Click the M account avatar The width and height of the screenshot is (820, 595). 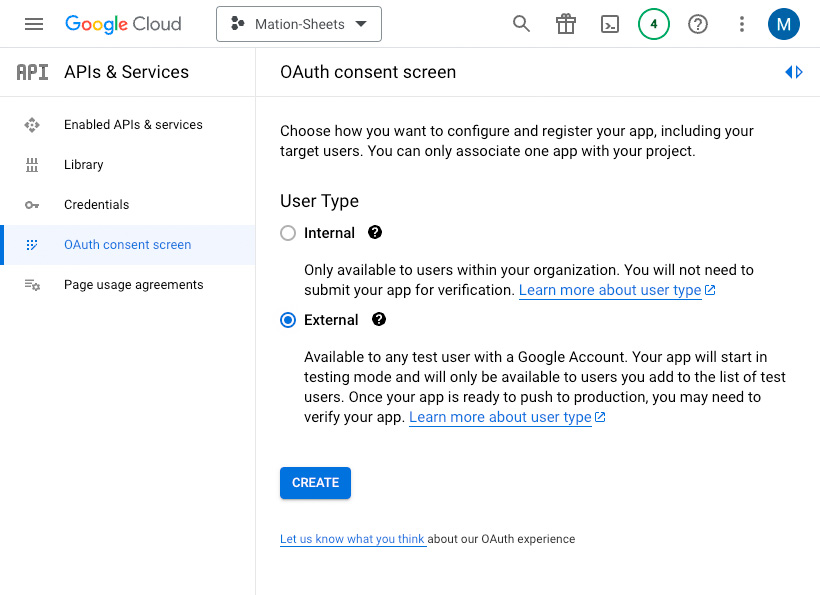click(x=783, y=24)
